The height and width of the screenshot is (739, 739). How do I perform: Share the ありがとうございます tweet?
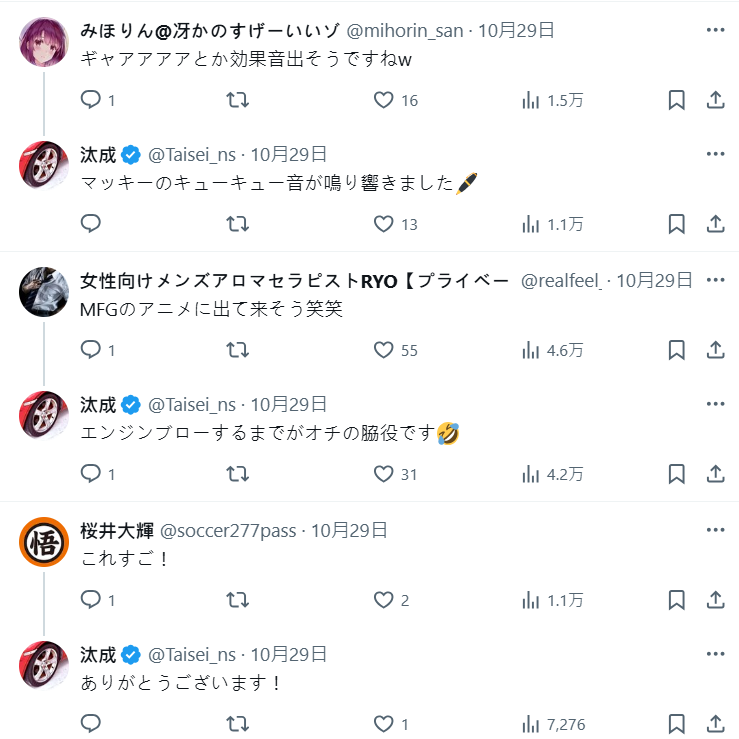pyautogui.click(x=715, y=724)
